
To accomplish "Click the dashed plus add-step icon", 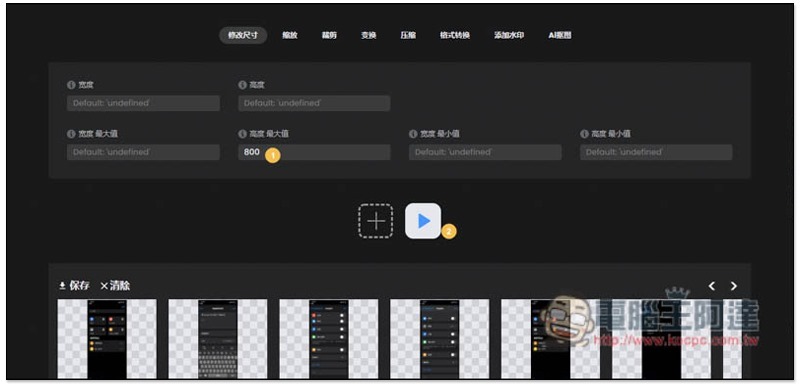I will (376, 221).
